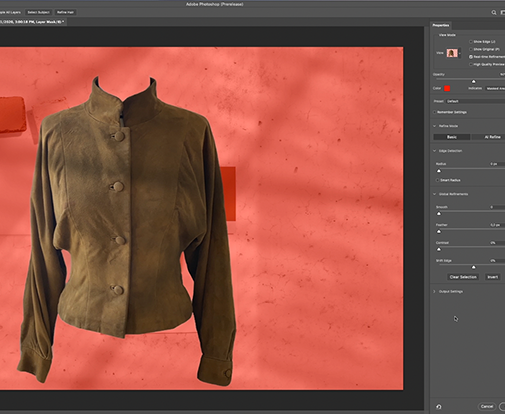
Task: Toggle Real-time Refinement checkbox
Action: (x=471, y=57)
